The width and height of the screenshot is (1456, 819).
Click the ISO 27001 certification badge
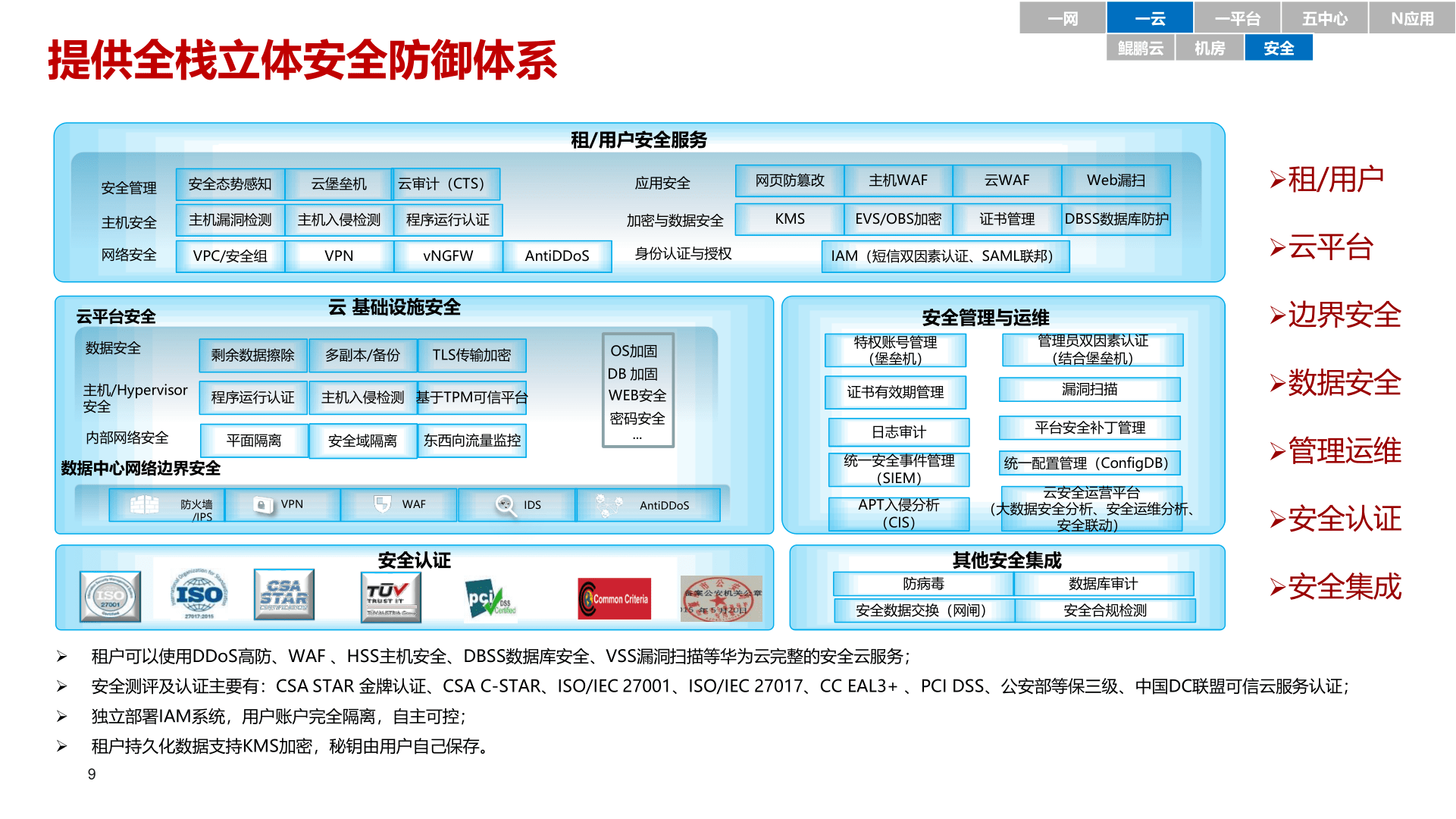110,597
